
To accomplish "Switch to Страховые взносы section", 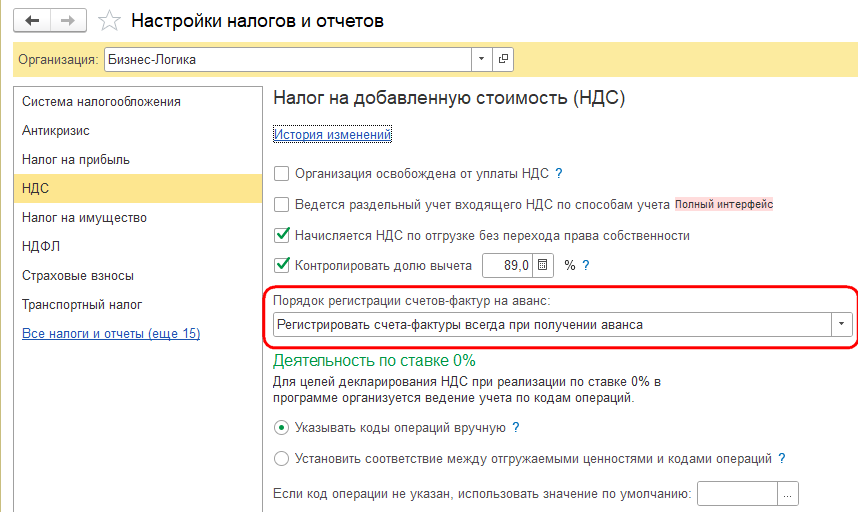I will point(138,276).
